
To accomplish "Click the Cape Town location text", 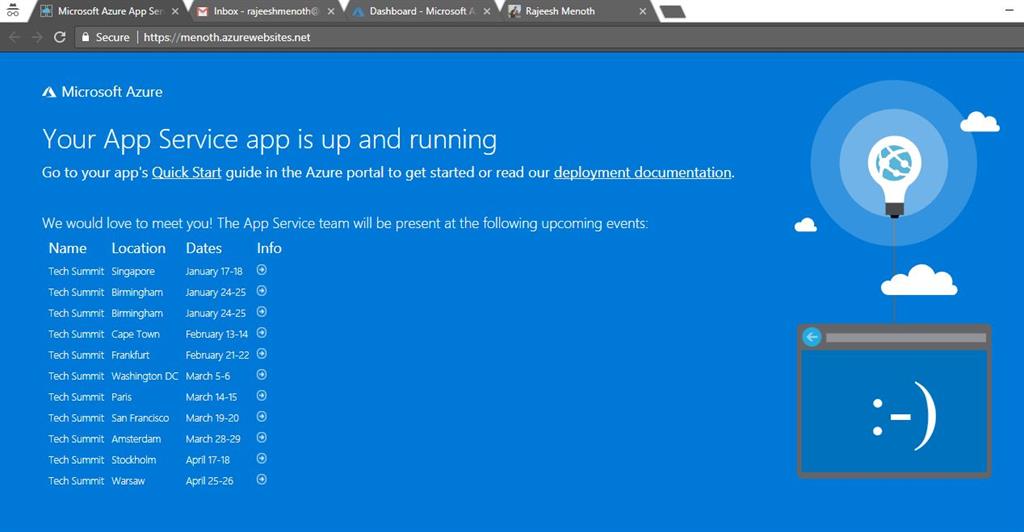I will [x=135, y=334].
